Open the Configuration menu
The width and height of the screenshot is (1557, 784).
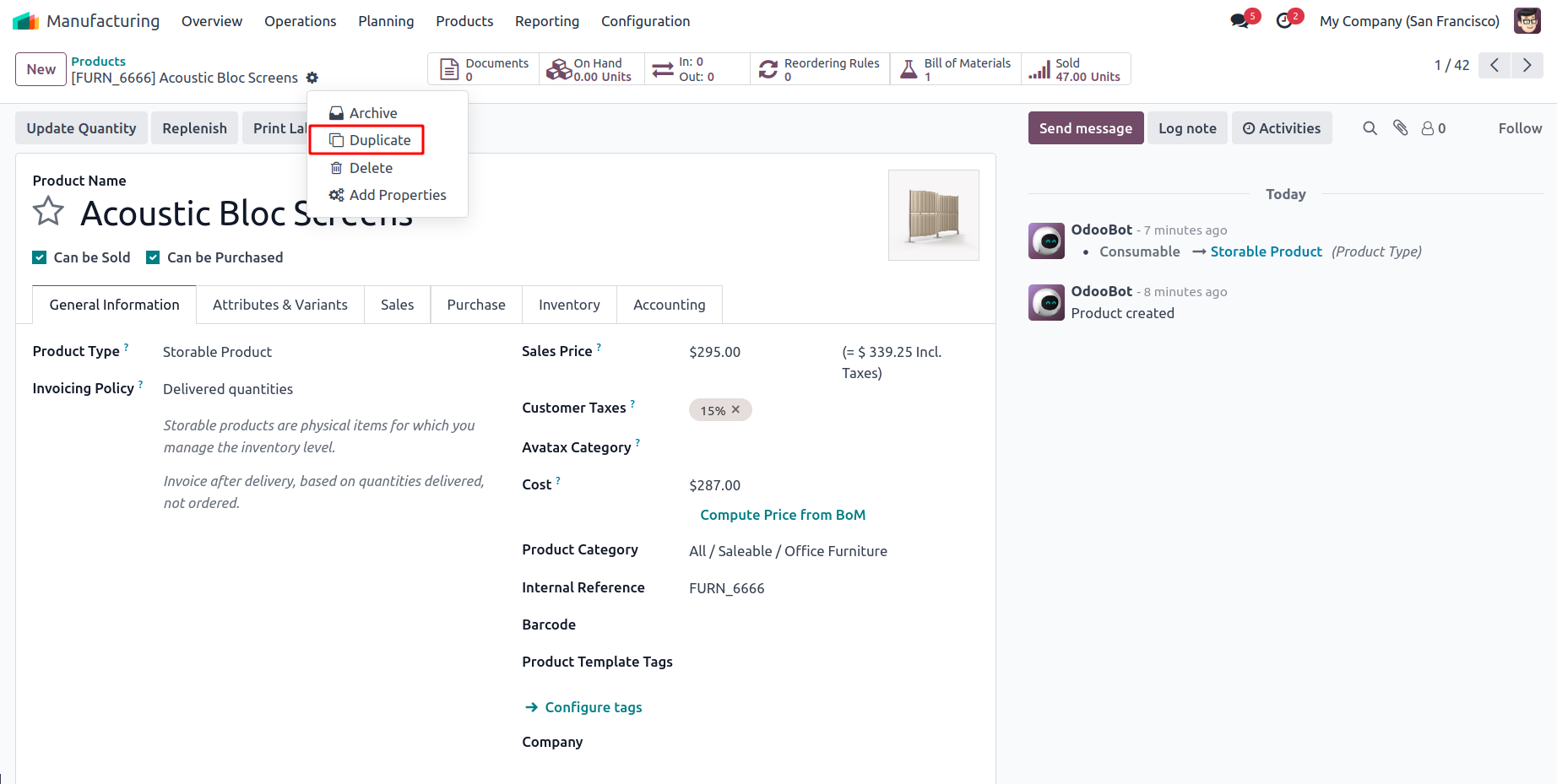pos(645,21)
